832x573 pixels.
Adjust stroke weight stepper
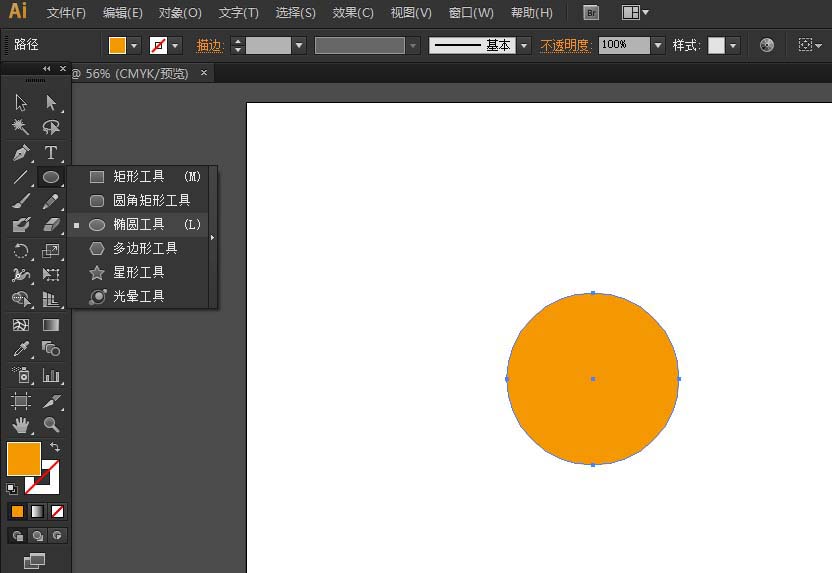point(238,46)
